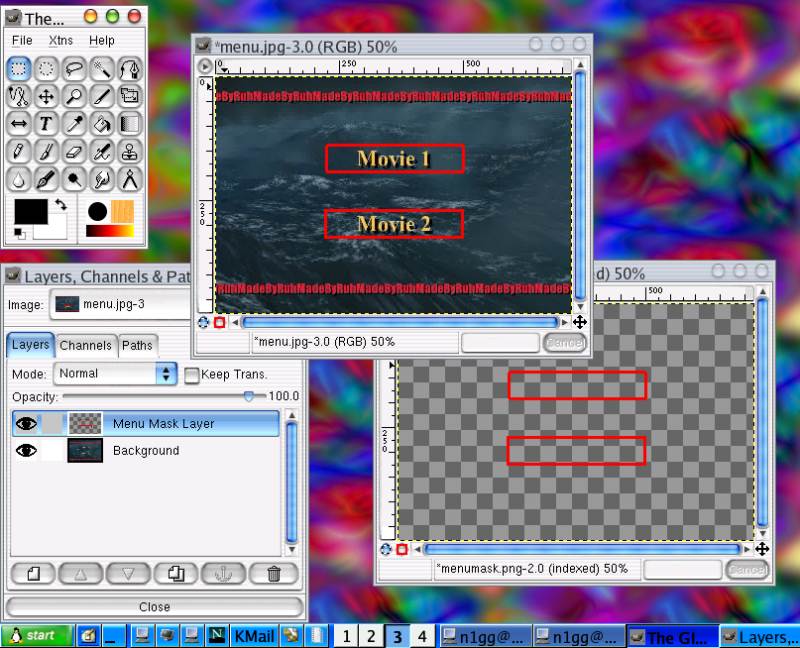Open the layer Mode dropdown

115,373
